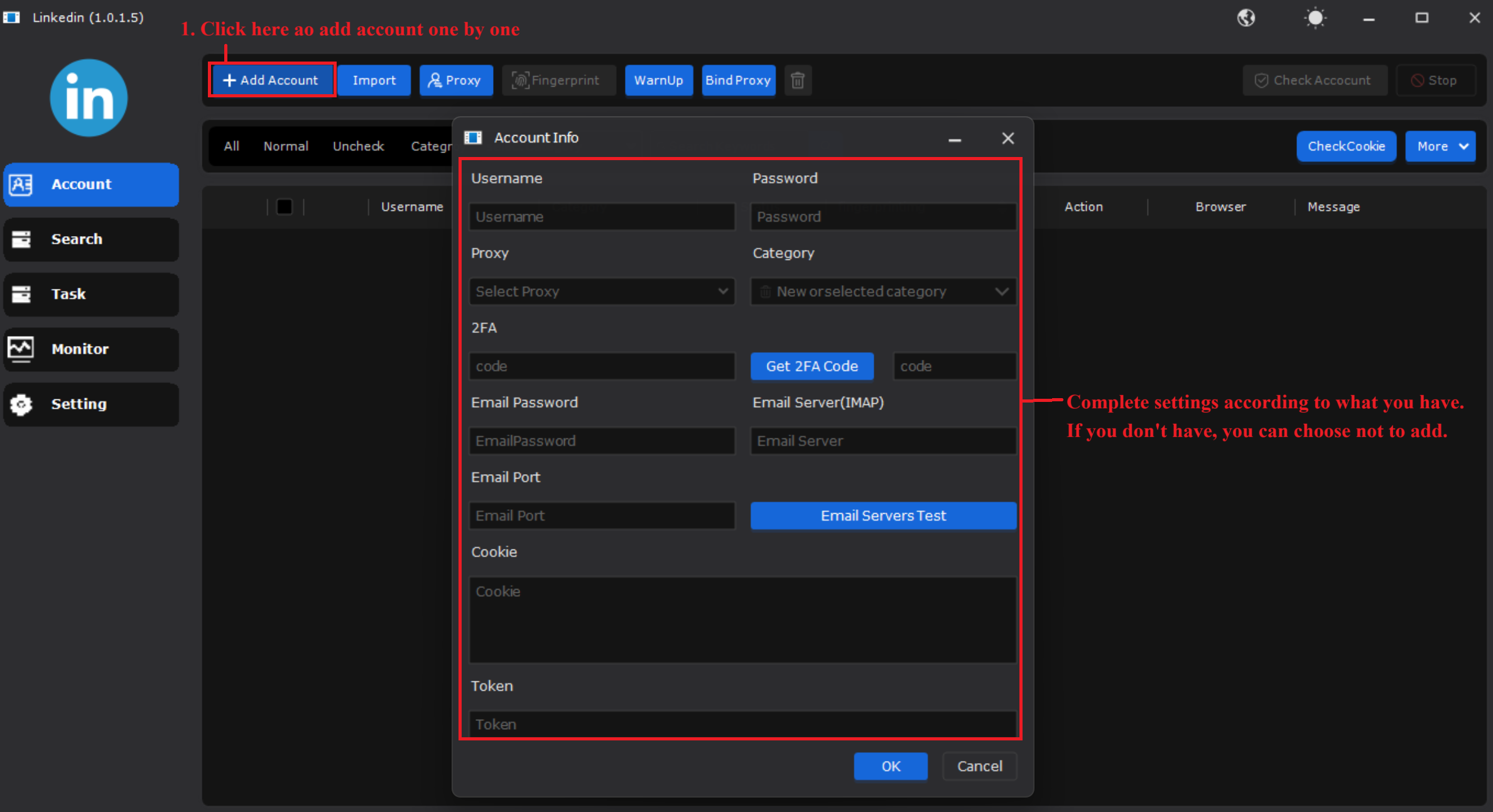Image resolution: width=1493 pixels, height=812 pixels.
Task: Click the app icon in title bar
Action: (x=11, y=18)
